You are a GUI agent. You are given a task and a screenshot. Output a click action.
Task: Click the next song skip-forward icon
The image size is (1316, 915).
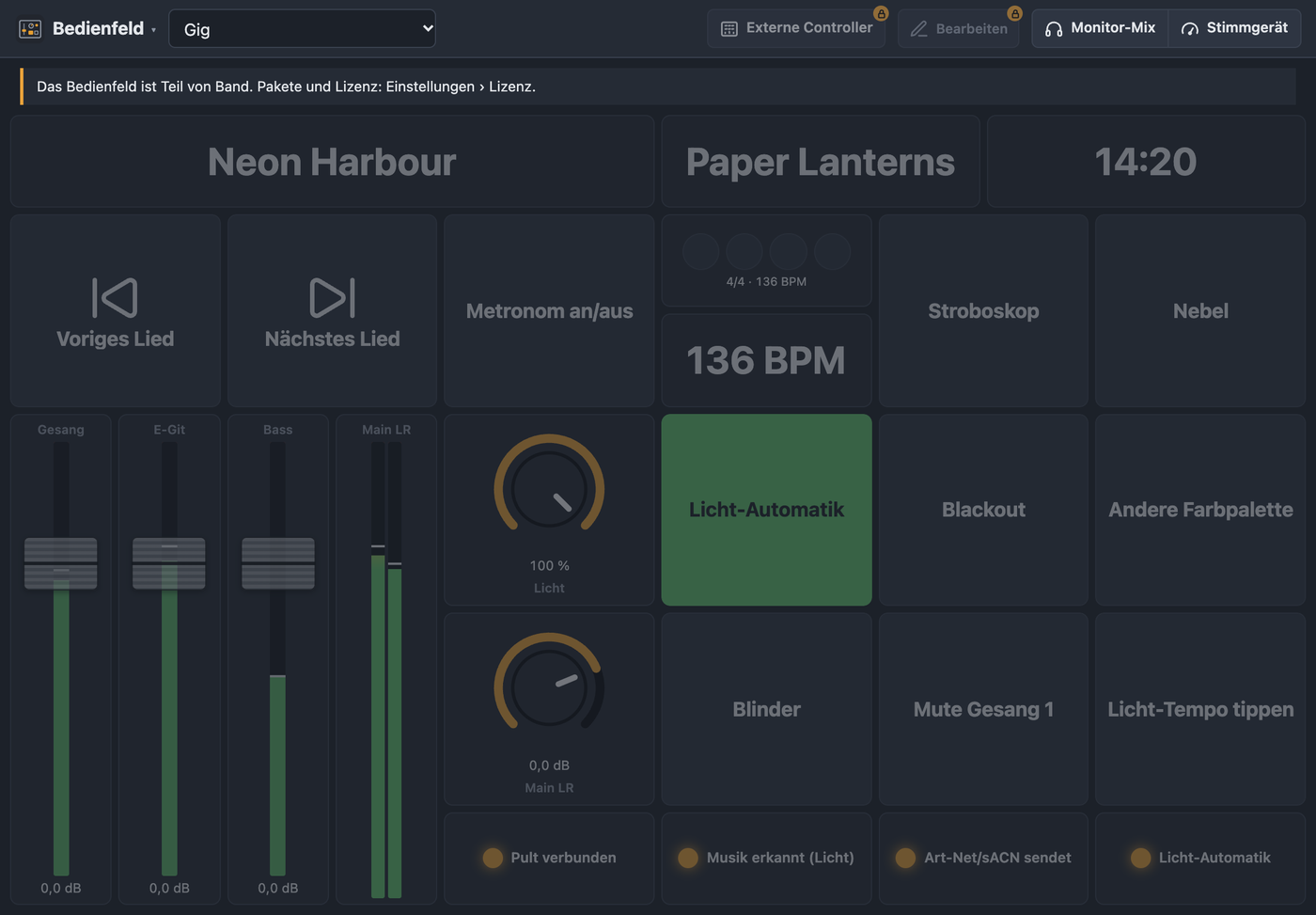[x=332, y=297]
